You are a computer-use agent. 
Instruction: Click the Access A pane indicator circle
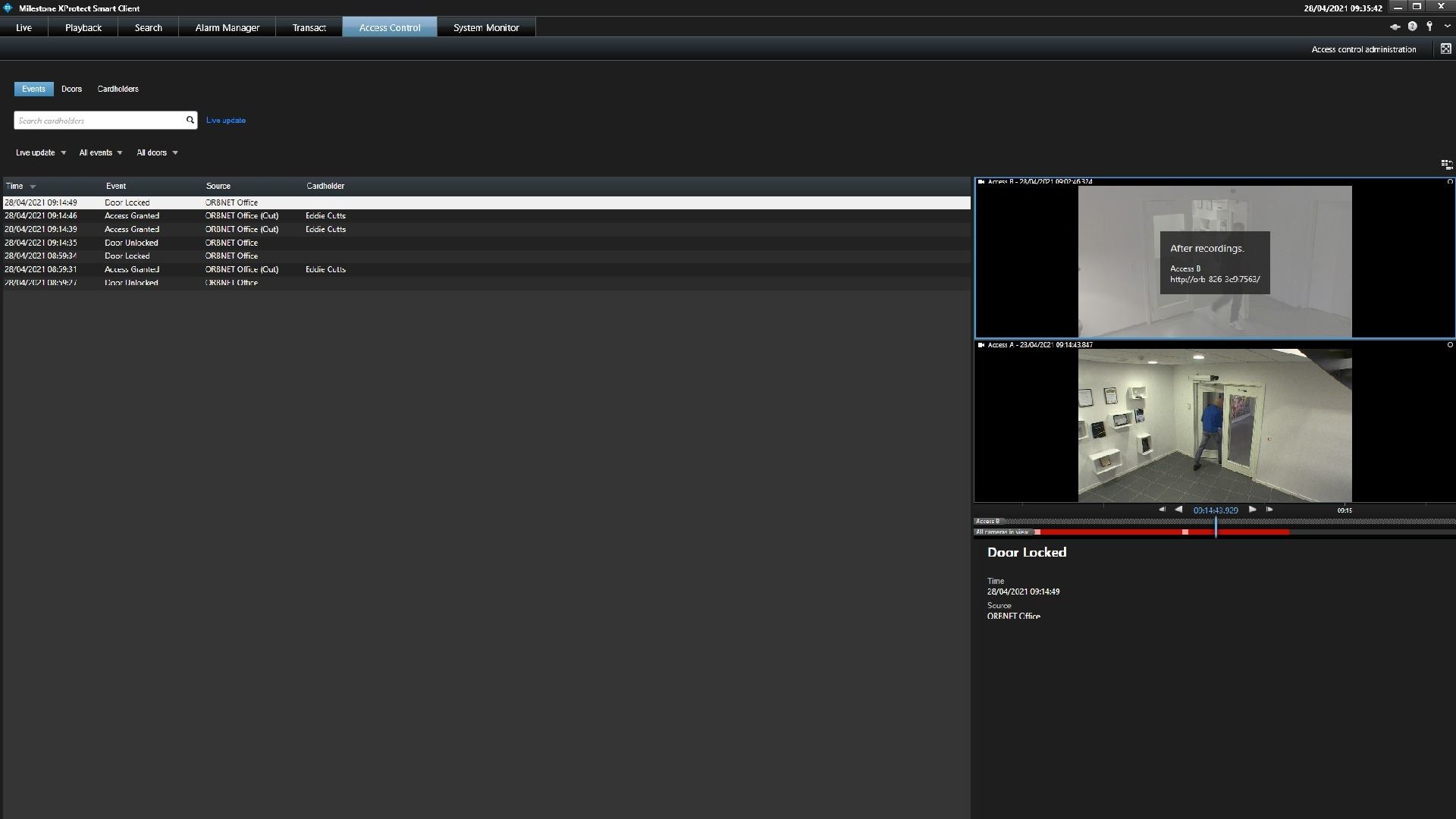pos(1450,345)
